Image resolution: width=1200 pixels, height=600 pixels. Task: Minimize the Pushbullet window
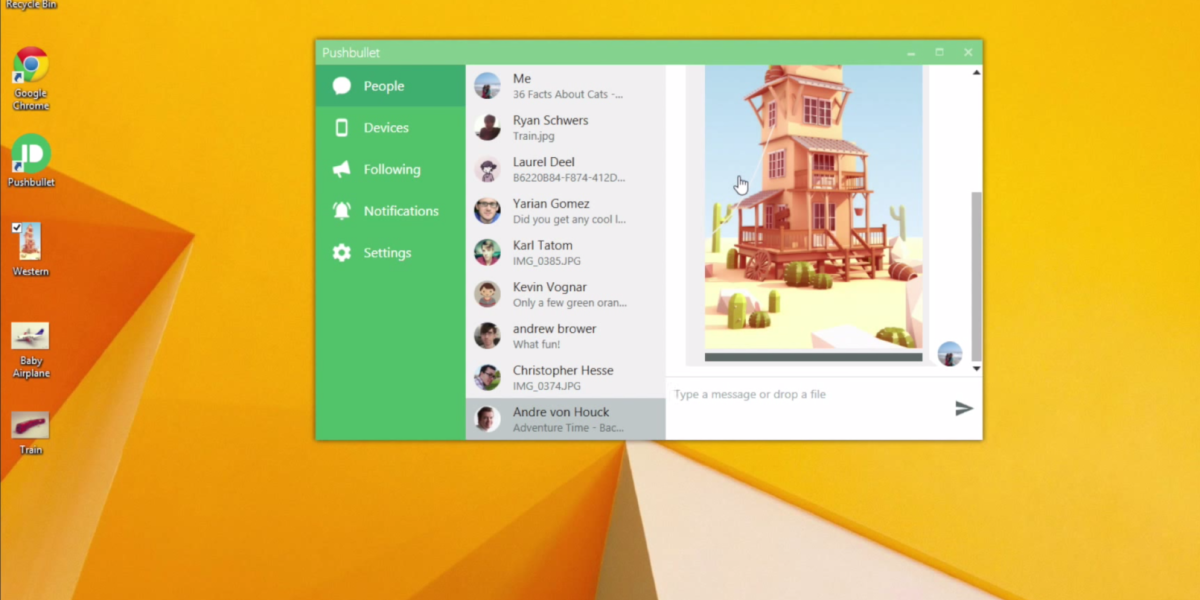pyautogui.click(x=911, y=52)
